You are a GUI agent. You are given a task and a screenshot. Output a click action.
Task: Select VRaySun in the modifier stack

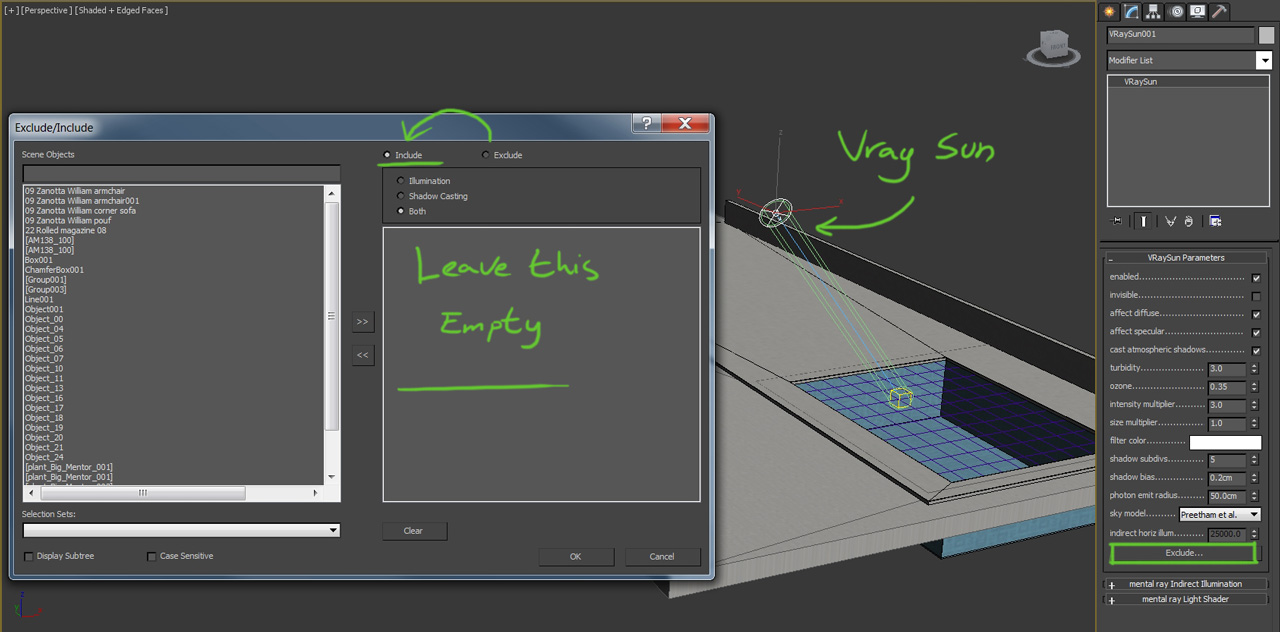(x=1140, y=82)
